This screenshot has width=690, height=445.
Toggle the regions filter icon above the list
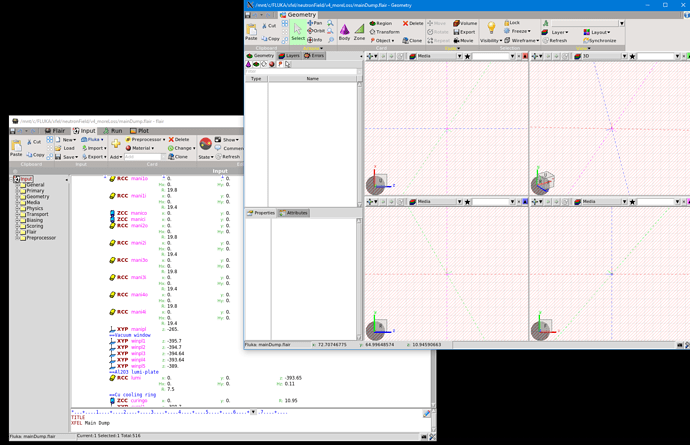pos(256,64)
